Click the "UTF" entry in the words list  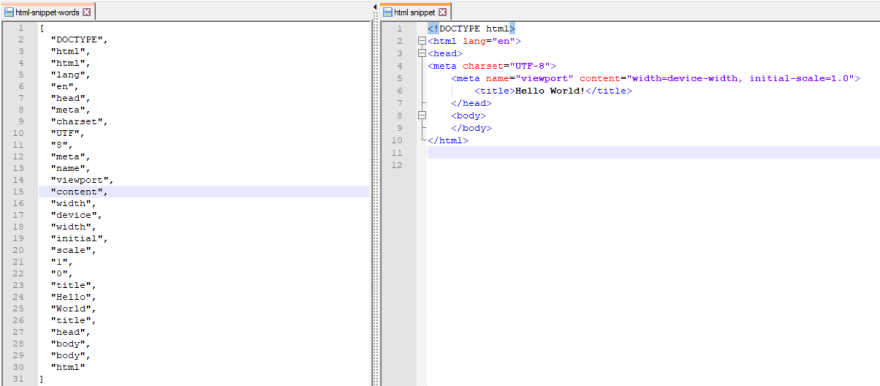tap(67, 133)
